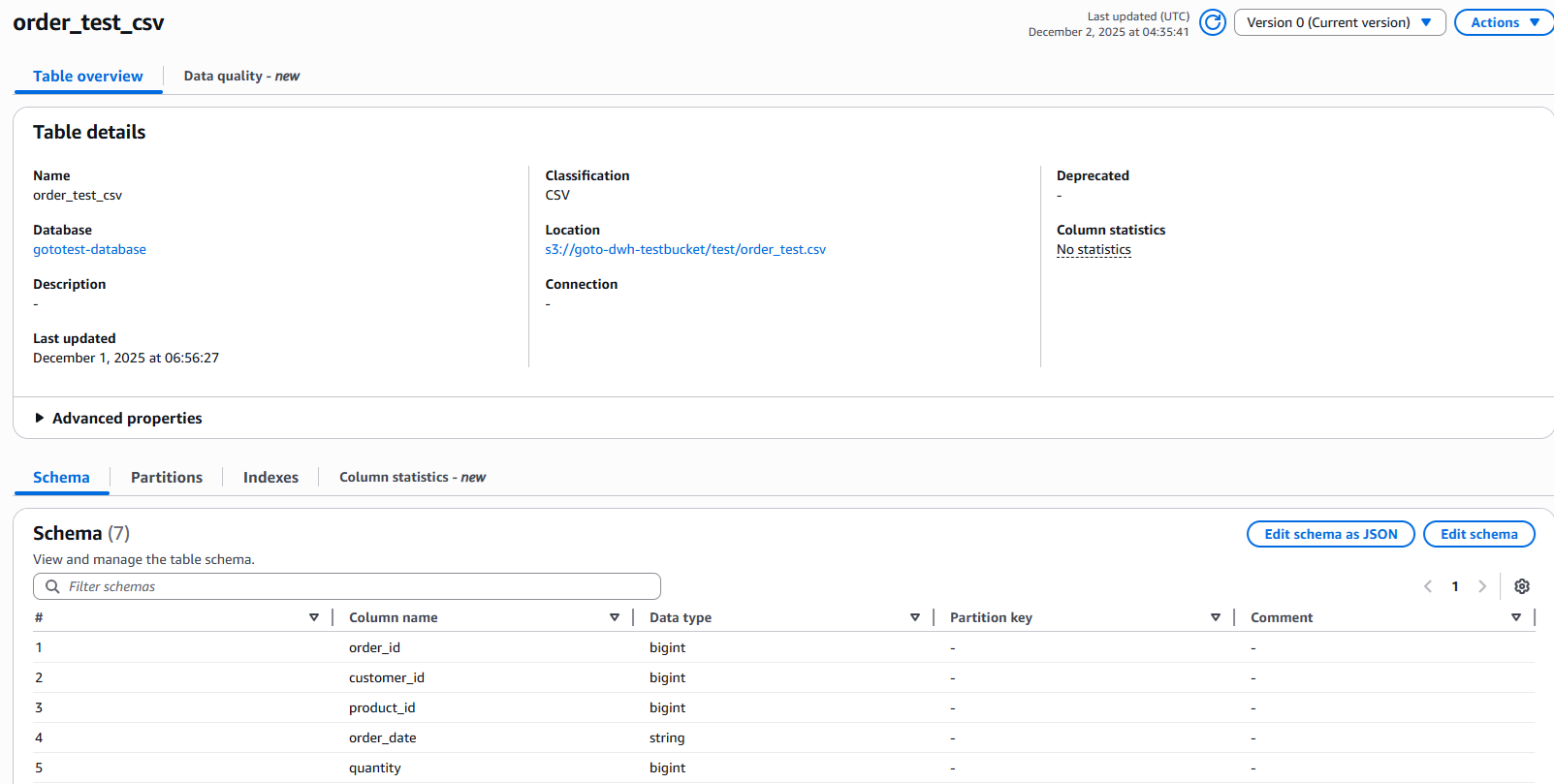Sort by Comment column arrow icon

point(1515,617)
